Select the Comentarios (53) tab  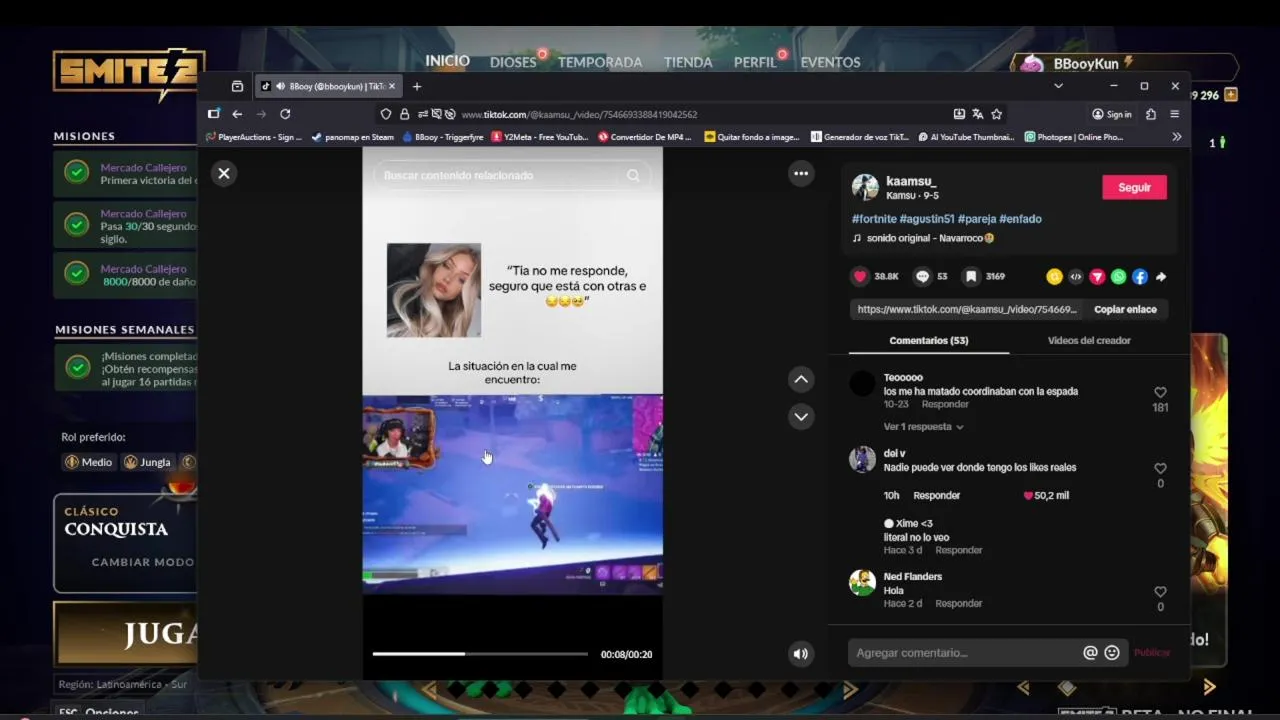pyautogui.click(x=929, y=340)
